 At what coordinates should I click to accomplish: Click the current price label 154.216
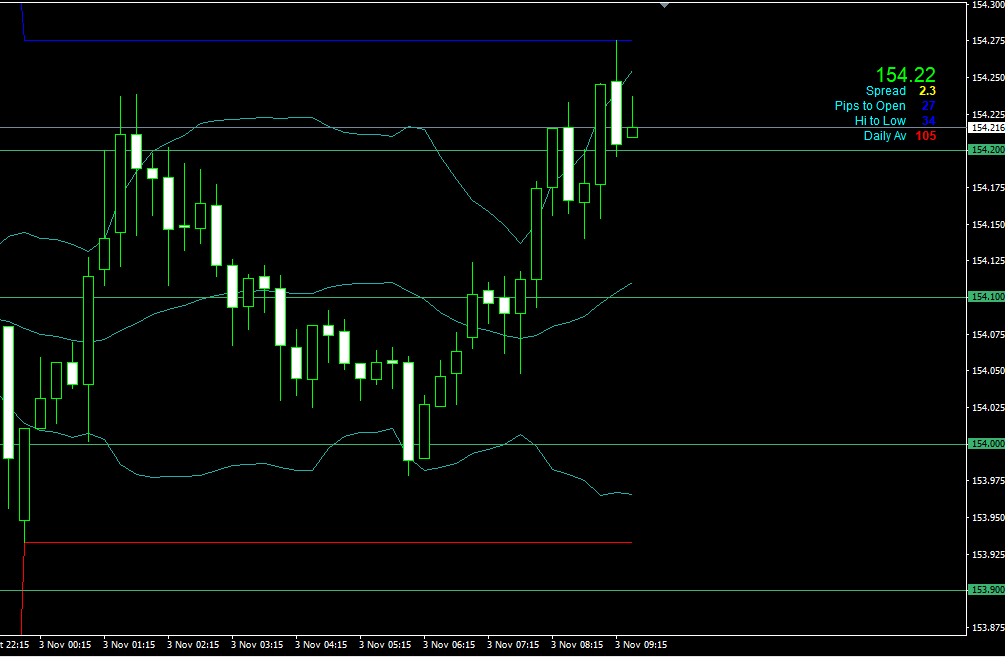click(x=986, y=128)
